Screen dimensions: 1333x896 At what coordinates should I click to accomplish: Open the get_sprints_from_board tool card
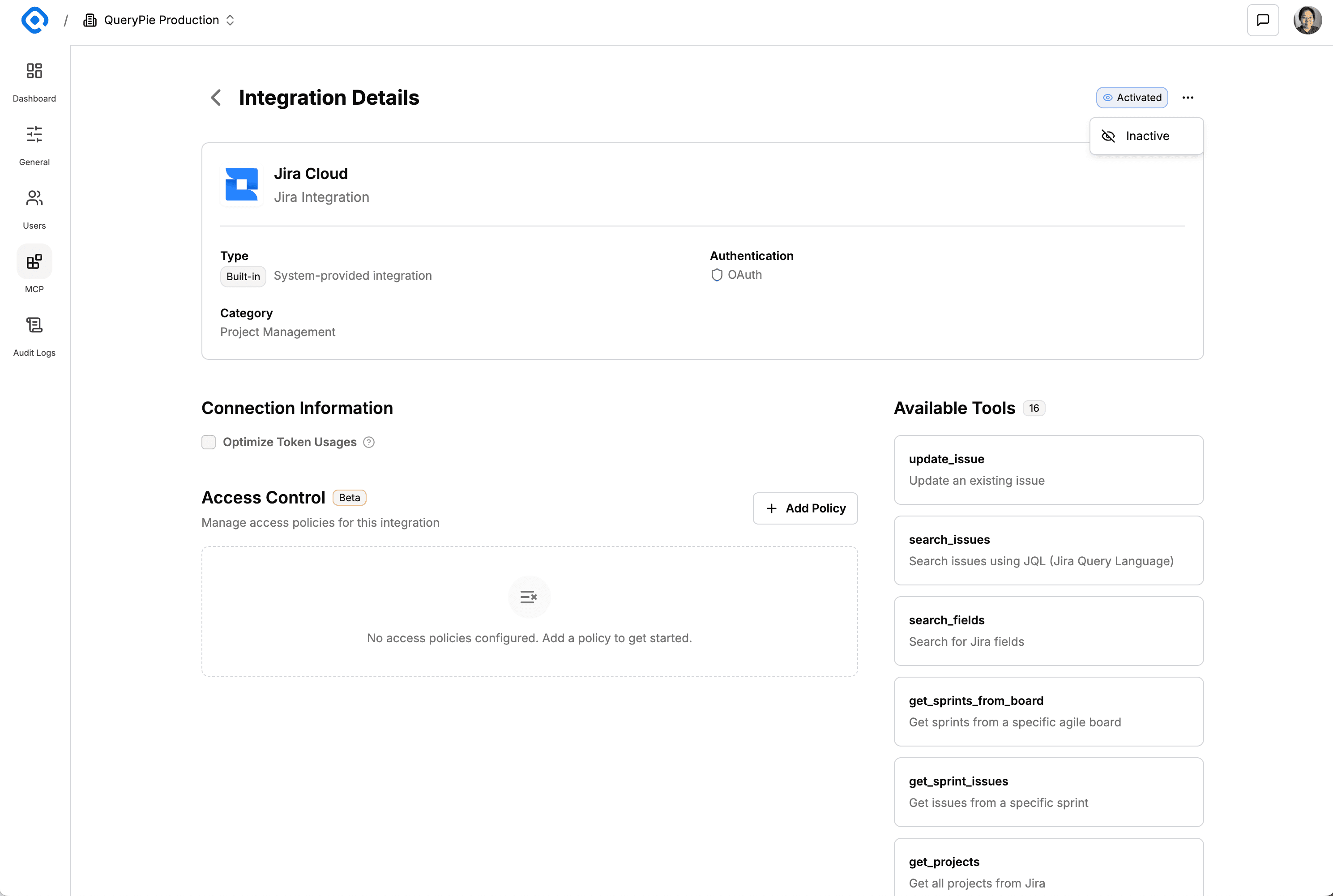pyautogui.click(x=1048, y=712)
